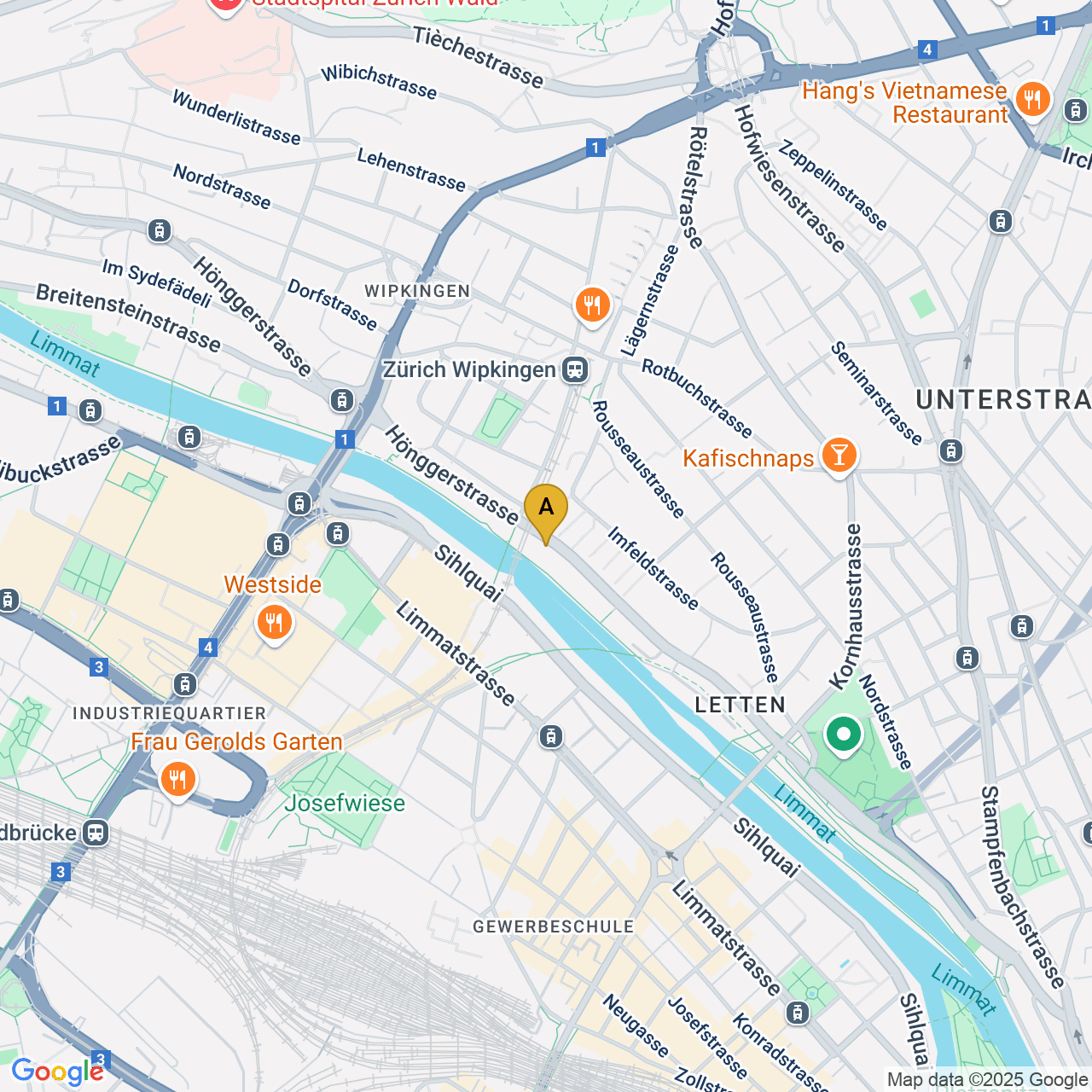Click the orange restaurant pin above Wipkingen station
This screenshot has height=1092, width=1092.
[x=592, y=306]
